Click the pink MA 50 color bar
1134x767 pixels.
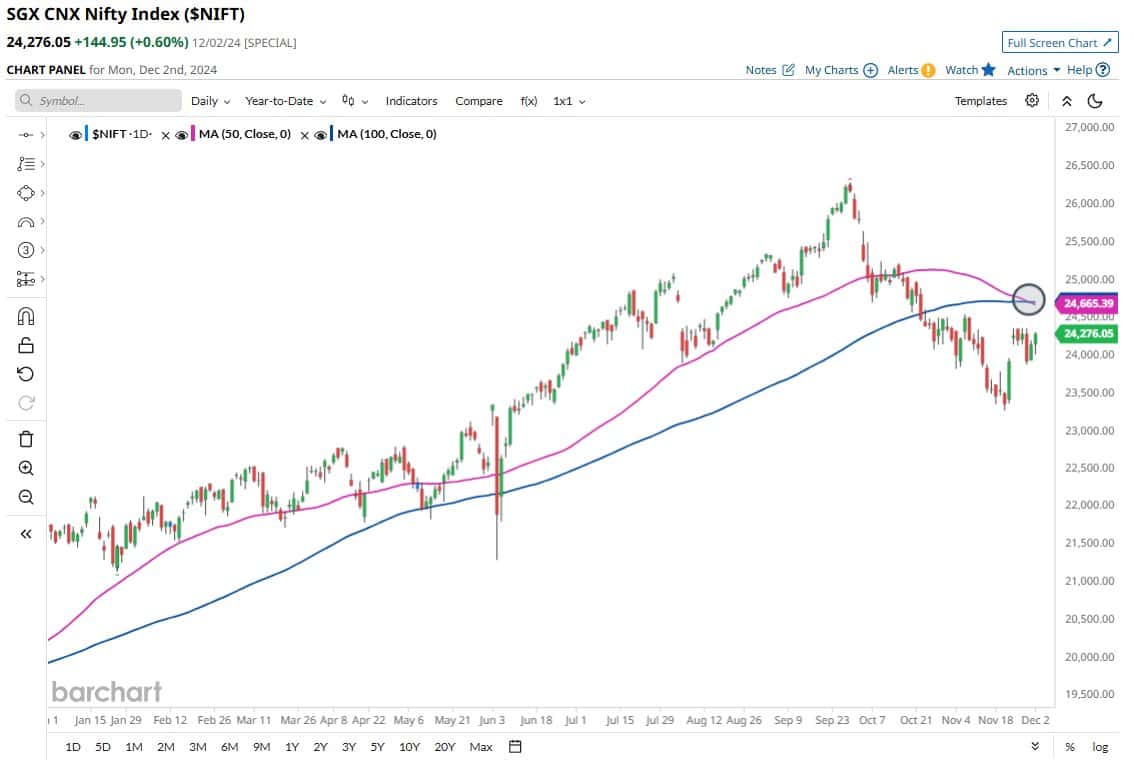pos(193,134)
